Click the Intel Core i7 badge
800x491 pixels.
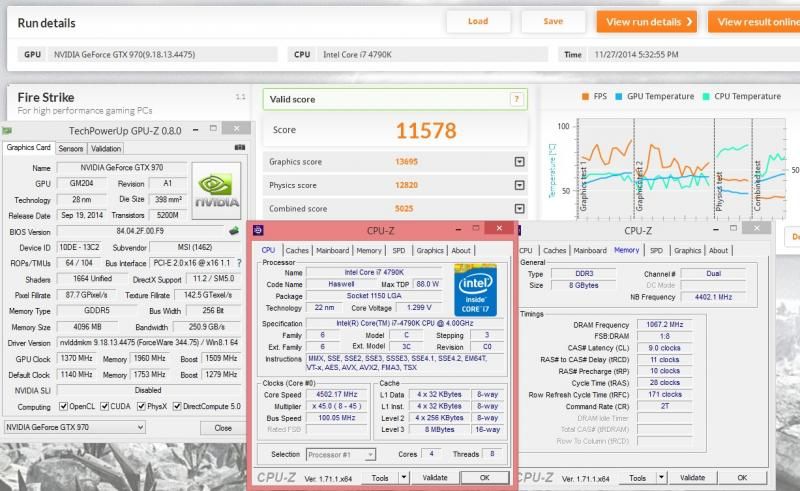[x=476, y=288]
